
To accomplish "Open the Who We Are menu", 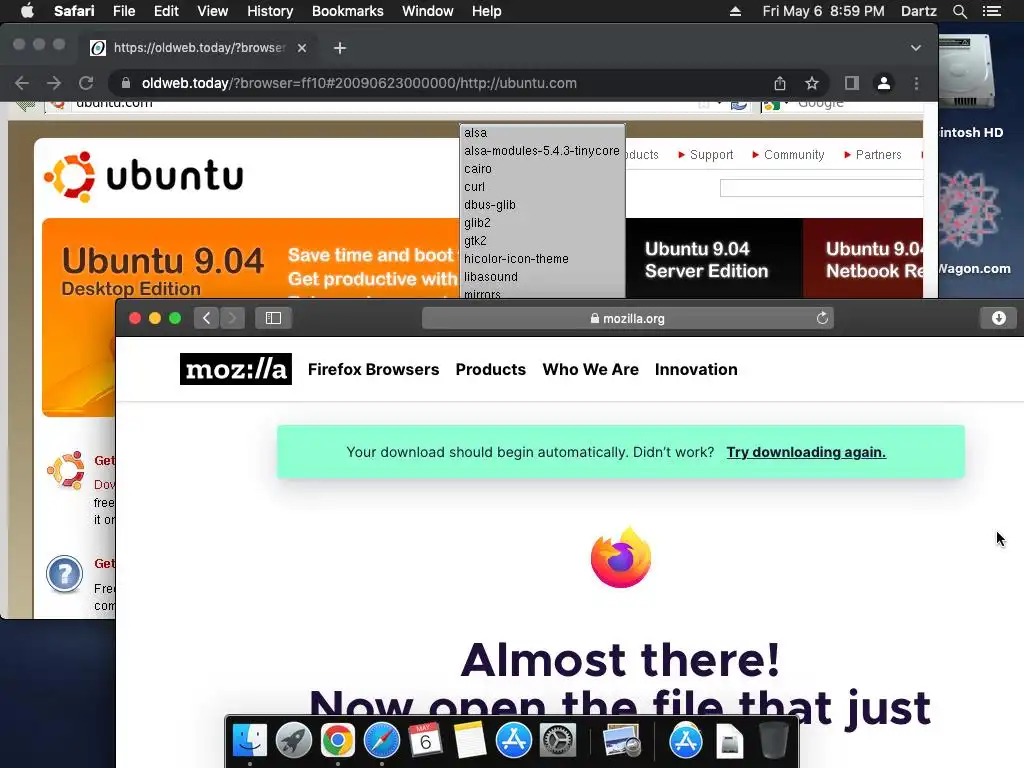I will (590, 369).
